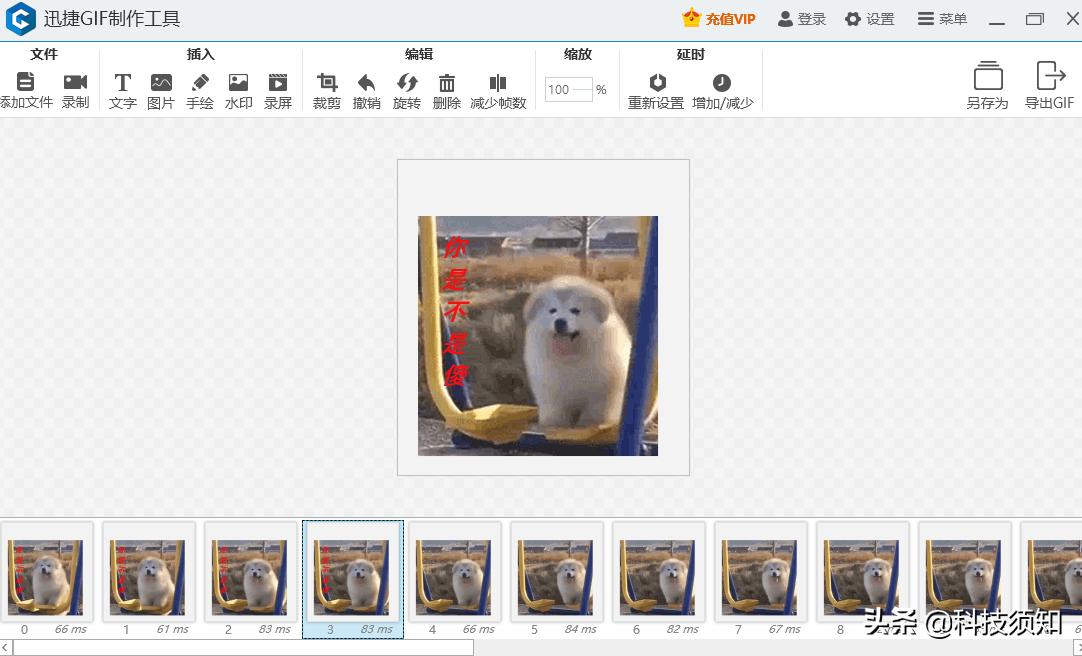Undo the last action with 撤销

[x=367, y=83]
